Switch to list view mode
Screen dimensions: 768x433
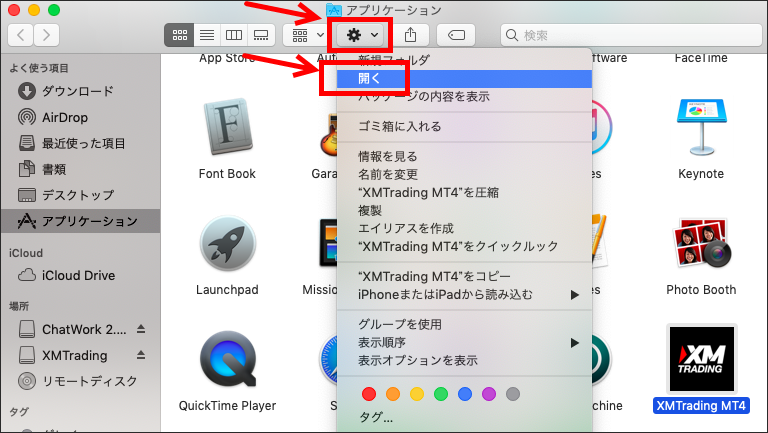(207, 35)
